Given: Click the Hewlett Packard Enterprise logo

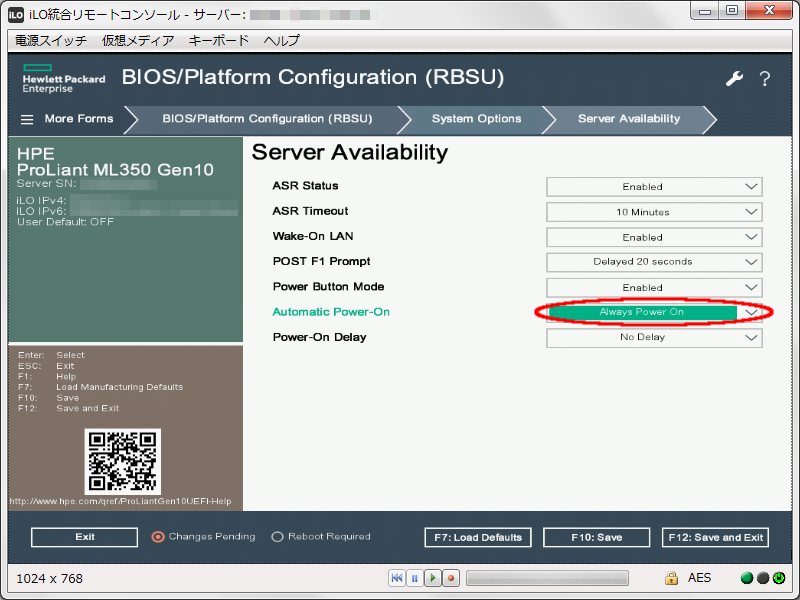Looking at the screenshot, I should tap(64, 79).
